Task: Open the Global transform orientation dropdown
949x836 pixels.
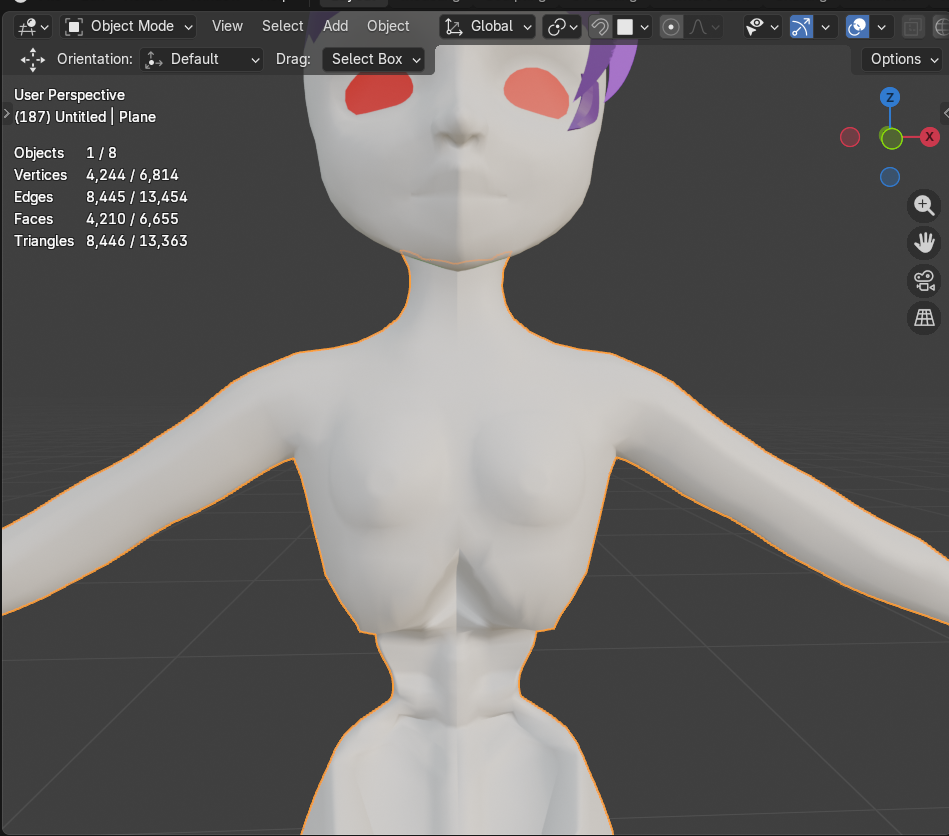Action: pyautogui.click(x=487, y=27)
